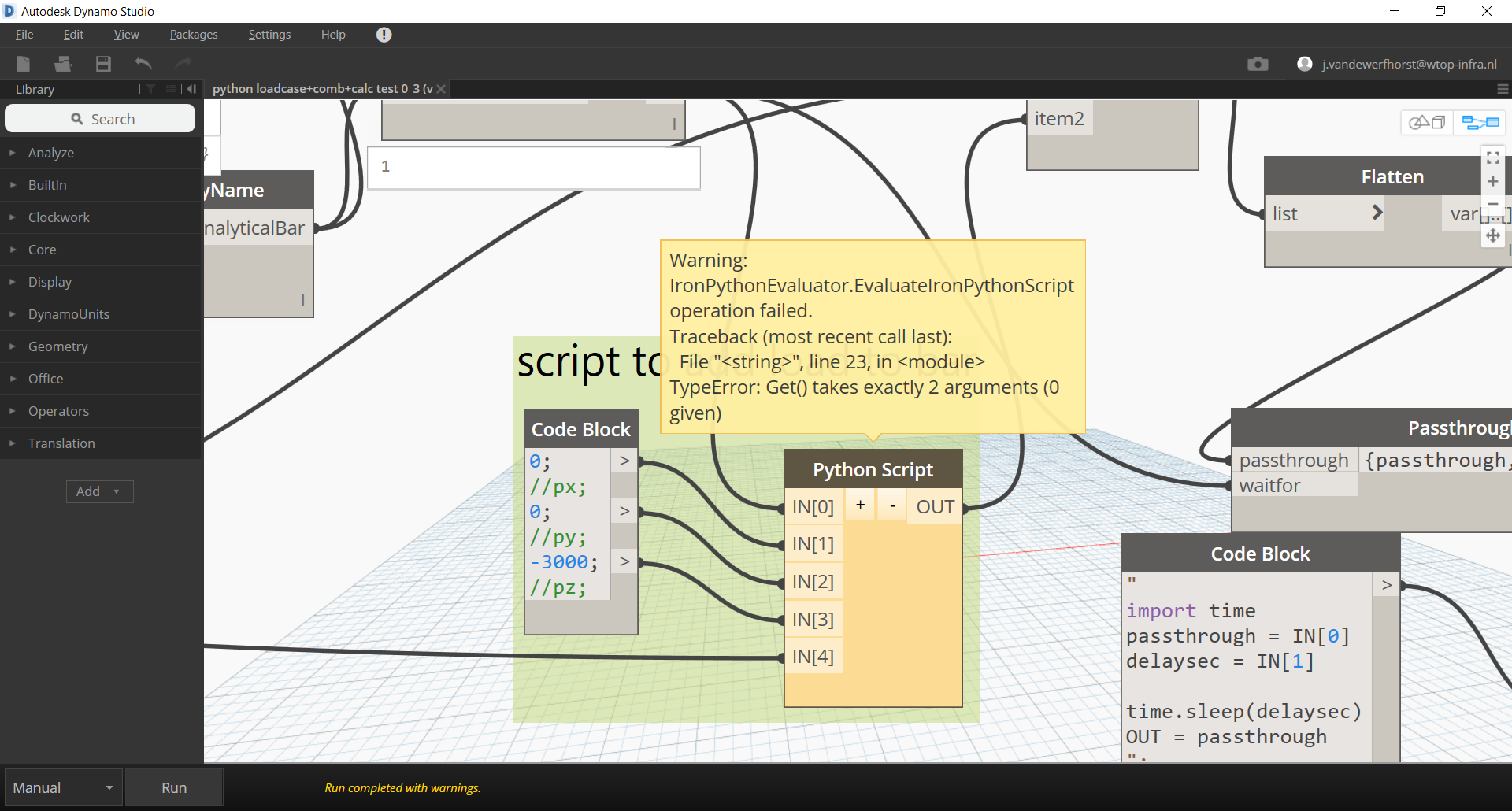Switch to geometry preview view
The width and height of the screenshot is (1512, 811).
[x=1426, y=122]
